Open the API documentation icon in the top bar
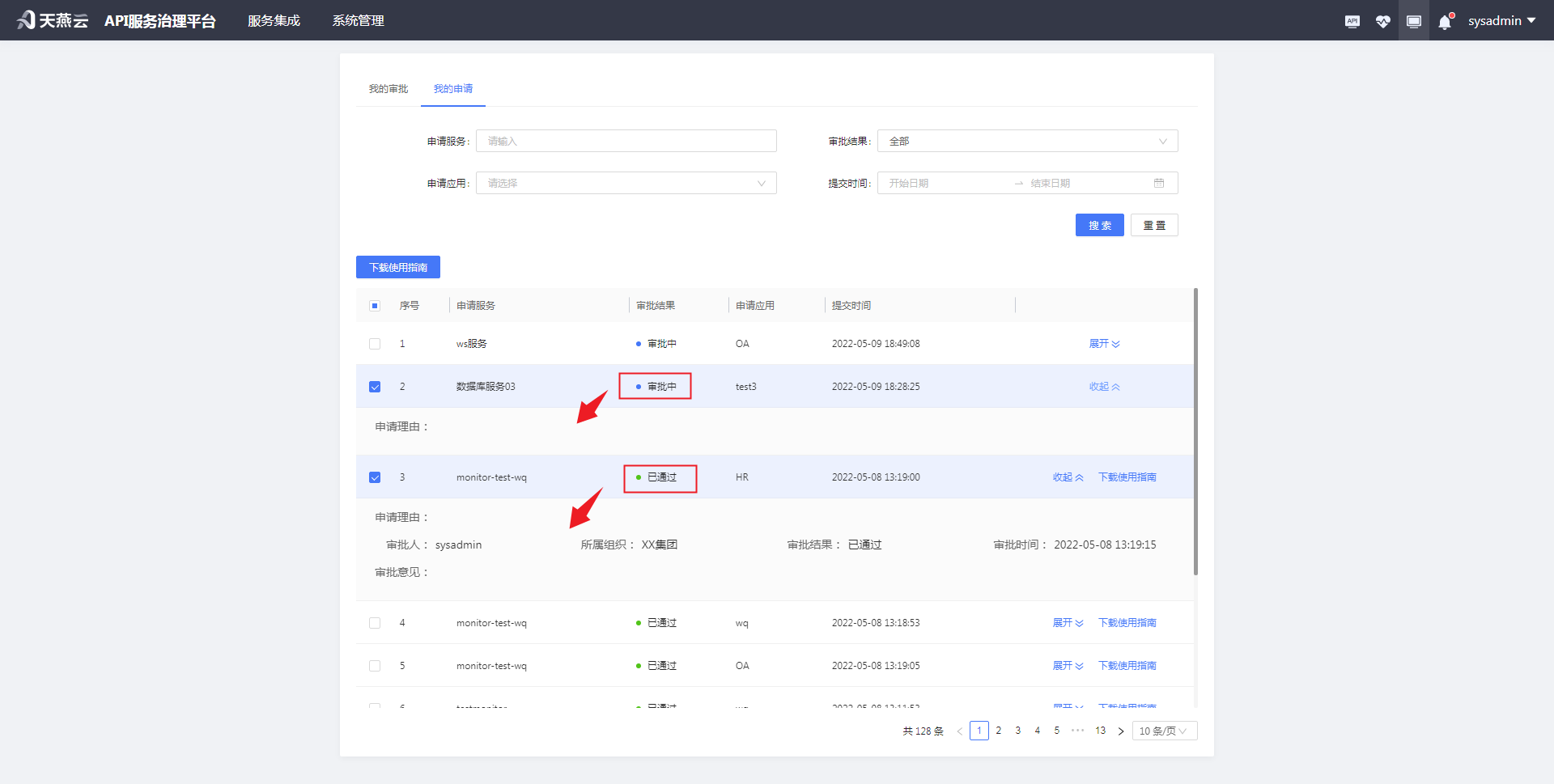The image size is (1554, 784). 1352,20
